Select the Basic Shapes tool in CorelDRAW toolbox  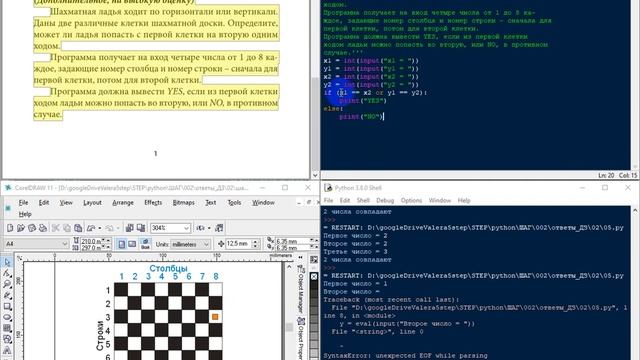point(7,339)
